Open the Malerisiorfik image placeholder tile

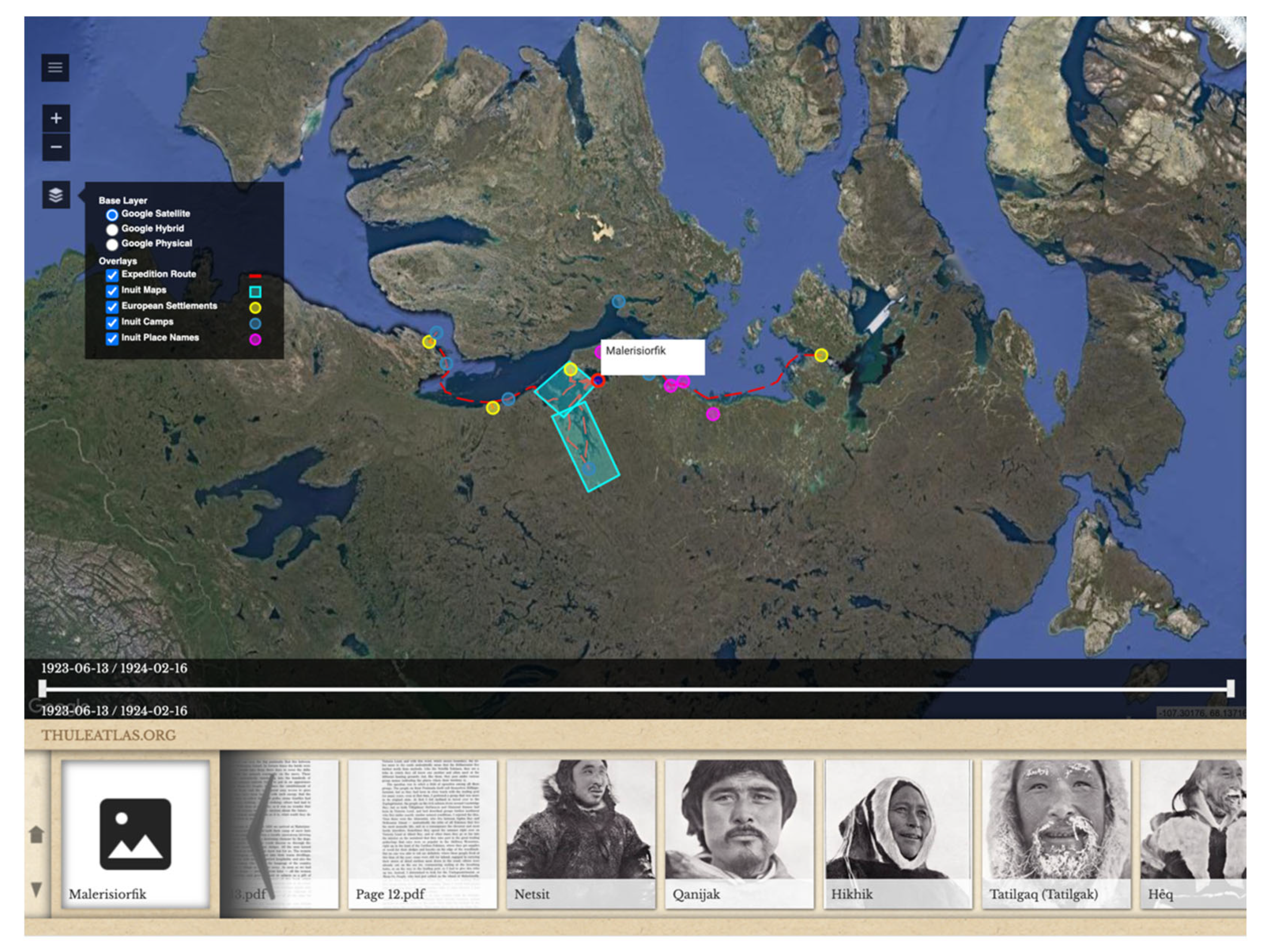[135, 833]
